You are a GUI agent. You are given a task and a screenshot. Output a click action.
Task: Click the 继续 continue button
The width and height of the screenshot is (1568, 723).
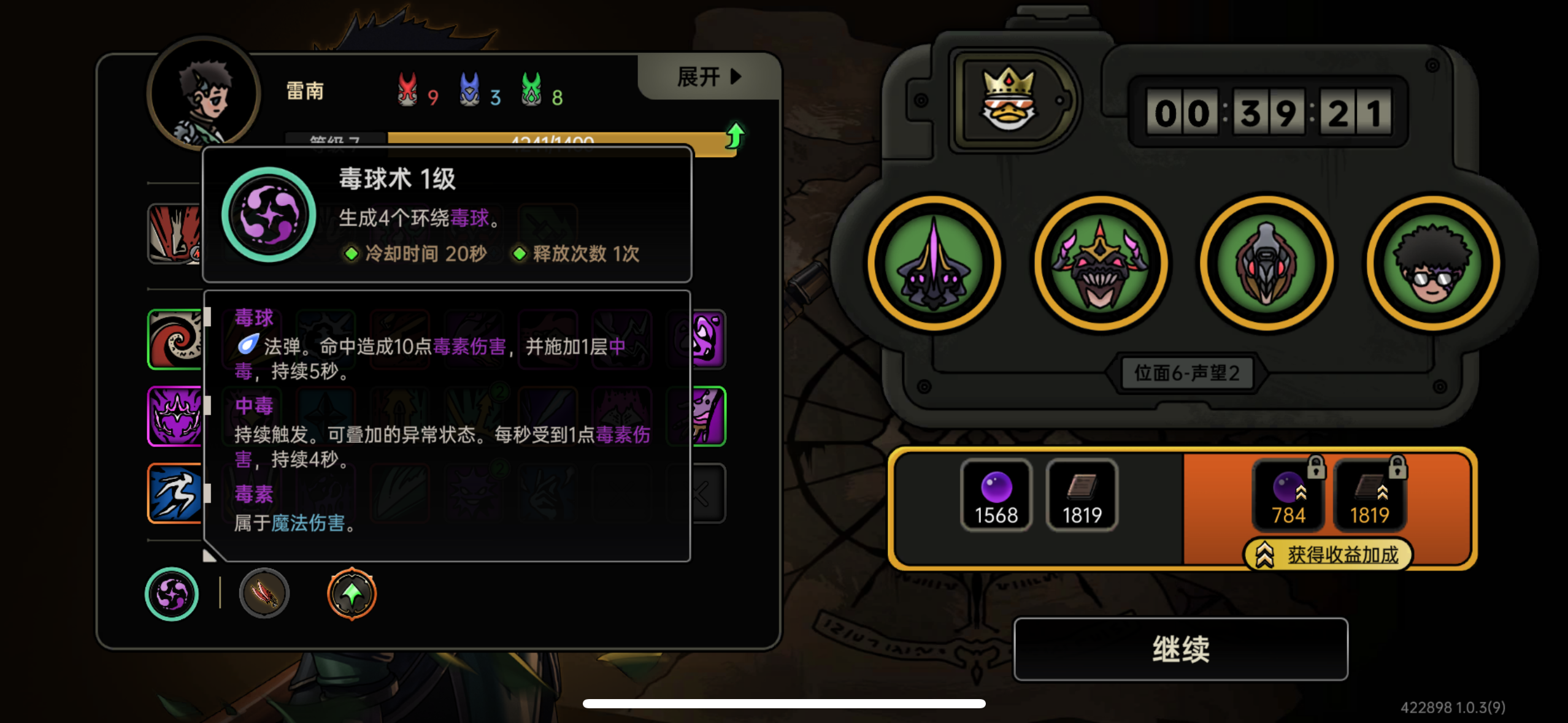[x=1181, y=649]
